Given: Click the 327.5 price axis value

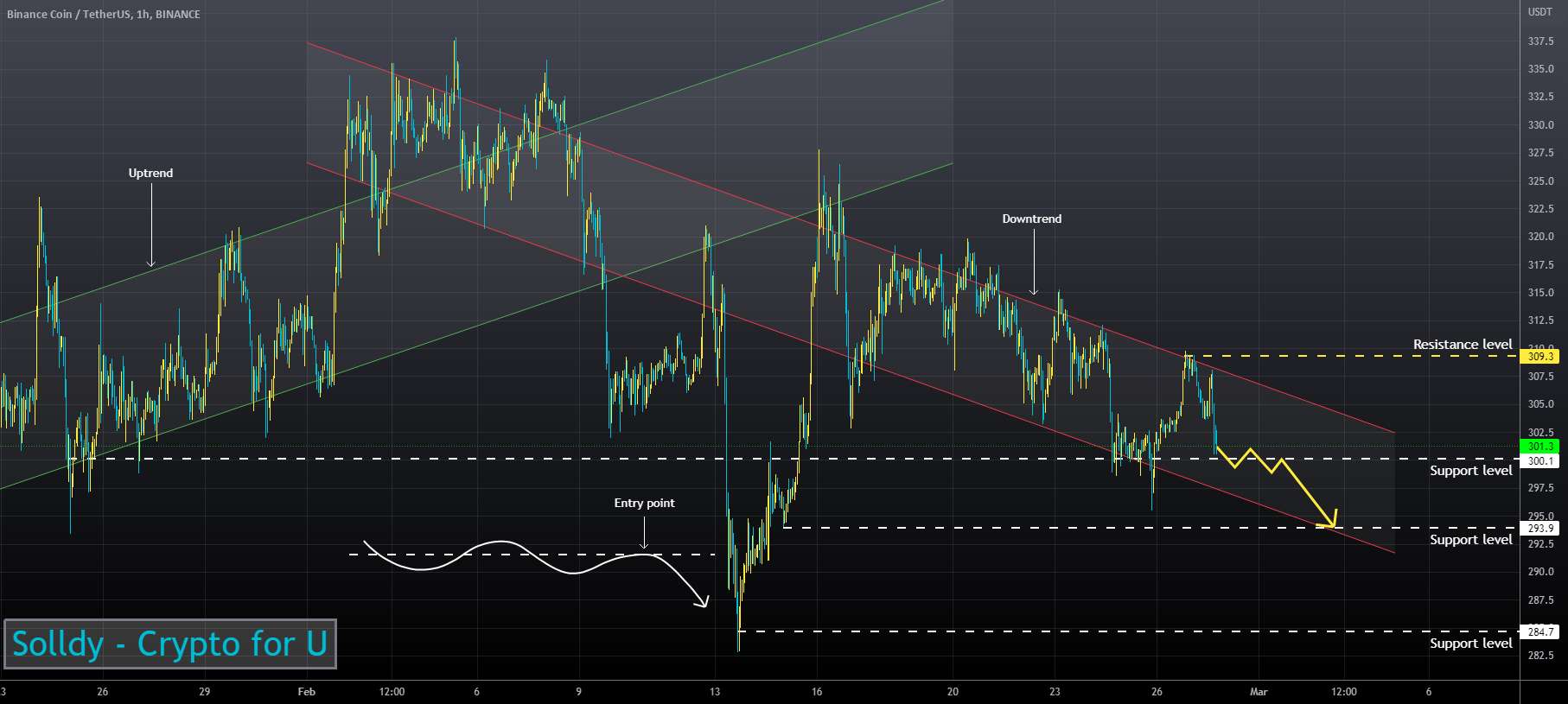Looking at the screenshot, I should (1541, 153).
